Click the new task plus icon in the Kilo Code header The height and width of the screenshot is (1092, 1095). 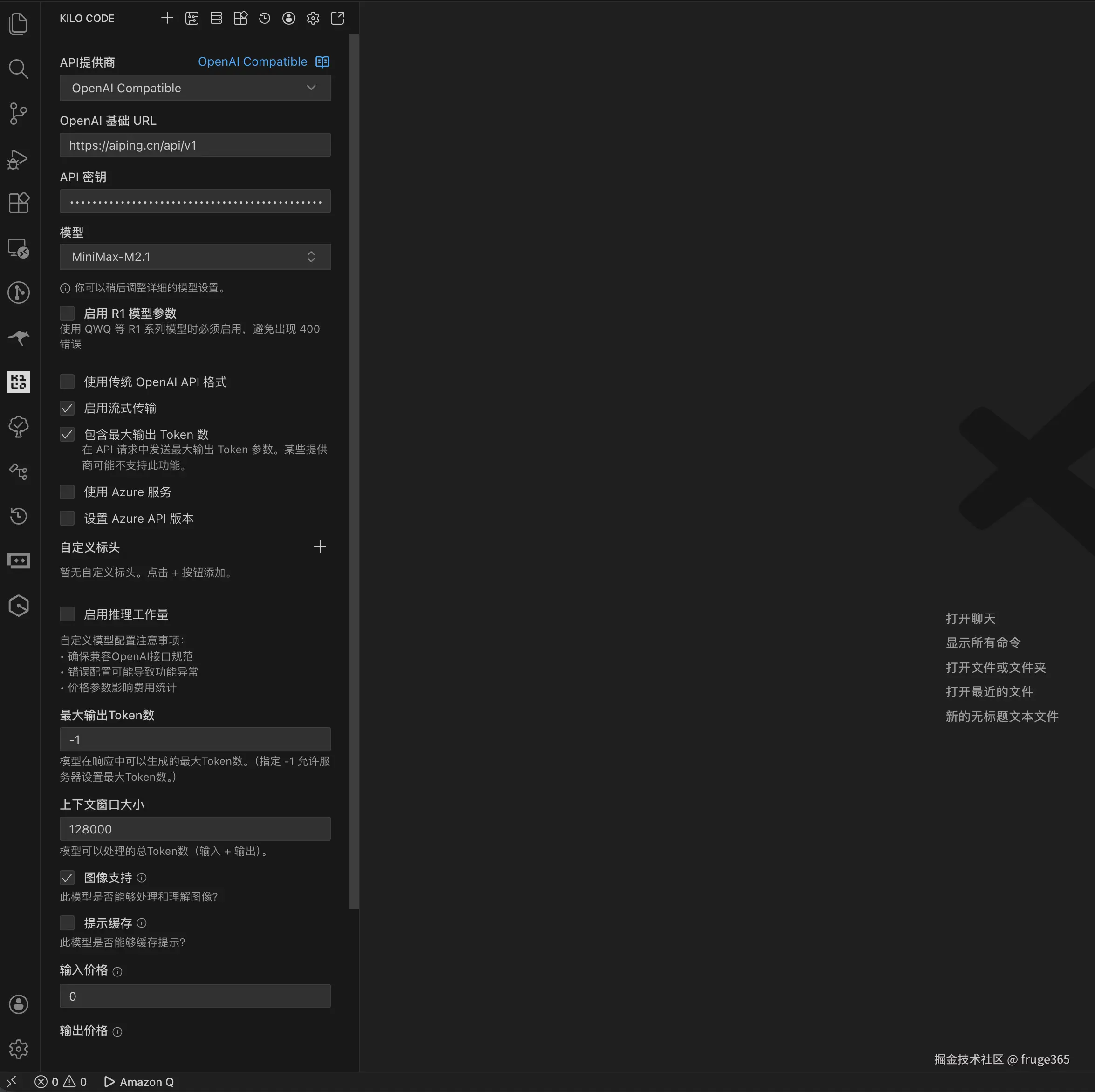[x=167, y=18]
